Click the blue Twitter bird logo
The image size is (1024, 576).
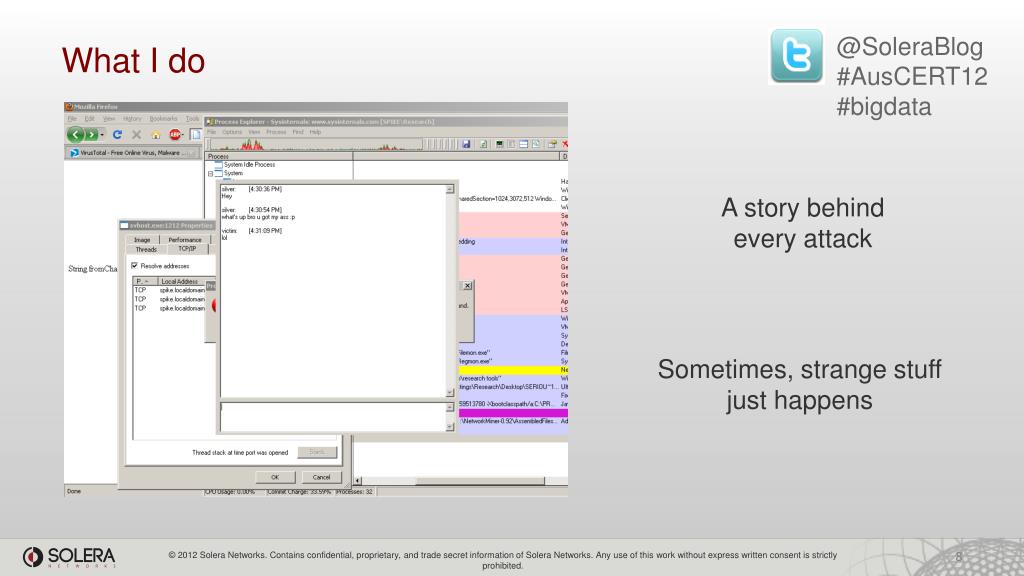pyautogui.click(x=796, y=56)
